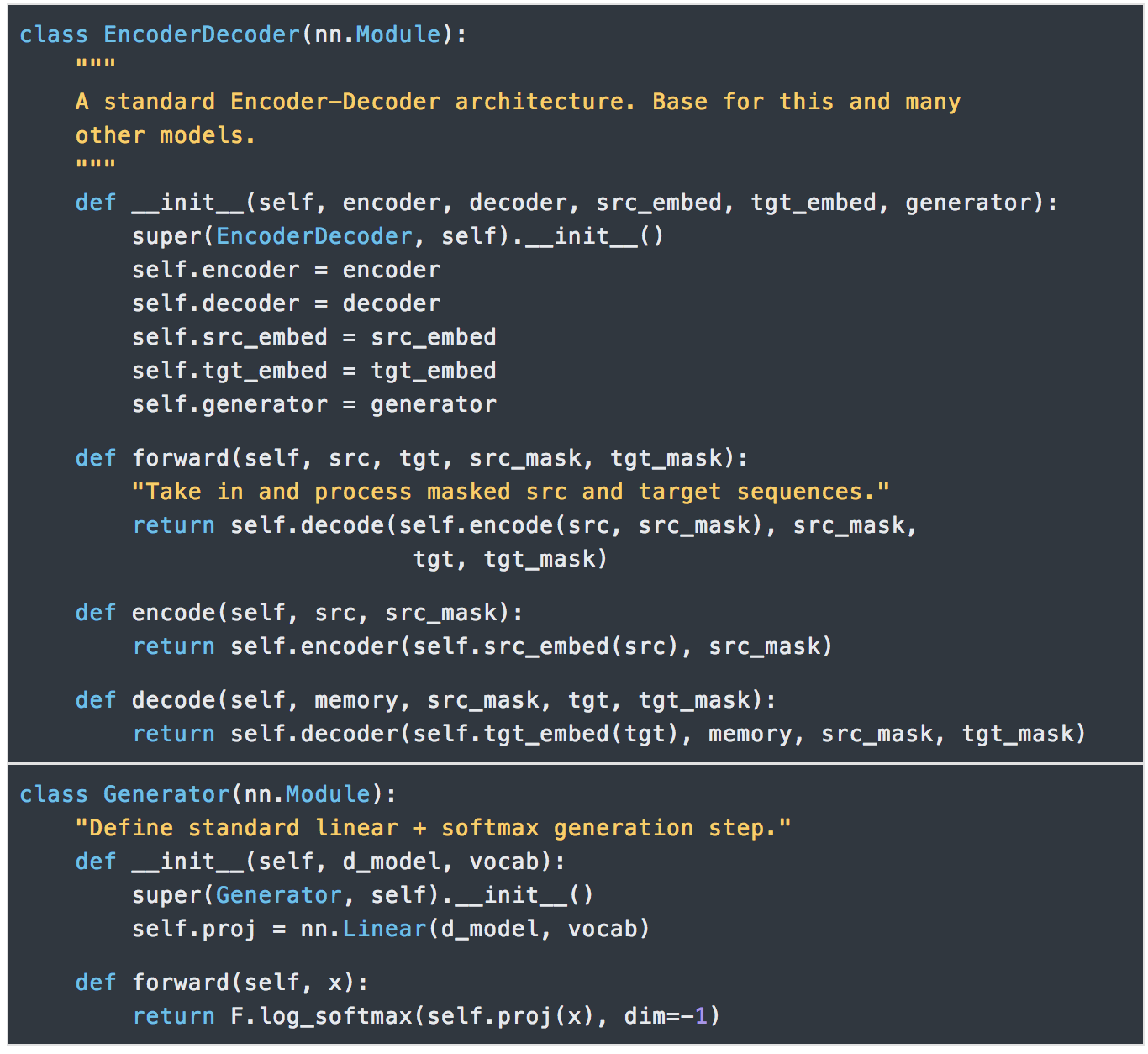This screenshot has height=1054, width=1148.
Task: Click the encode method definition name
Action: point(174,613)
